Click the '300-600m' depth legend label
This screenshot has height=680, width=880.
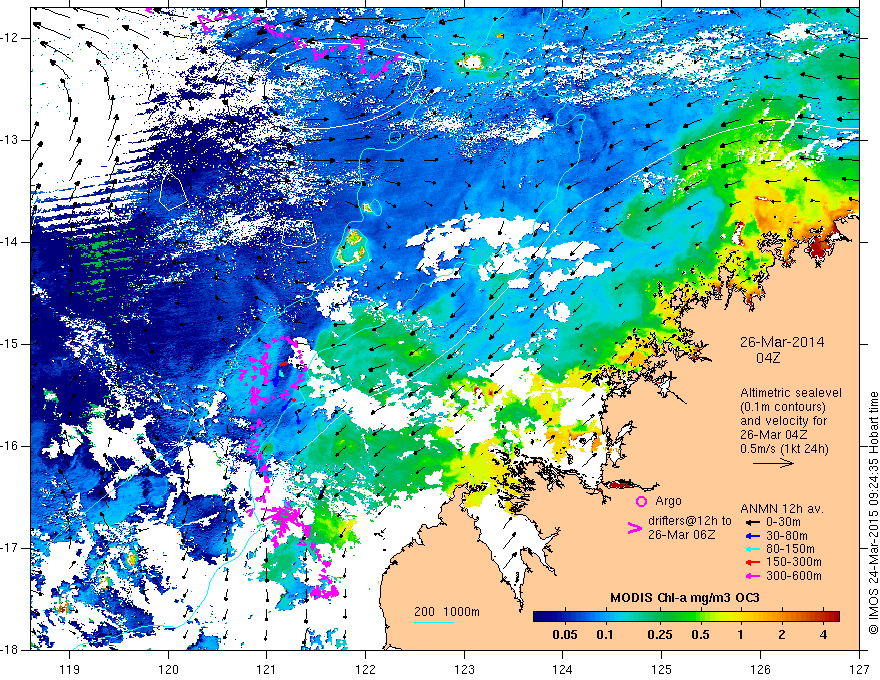pyautogui.click(x=794, y=576)
